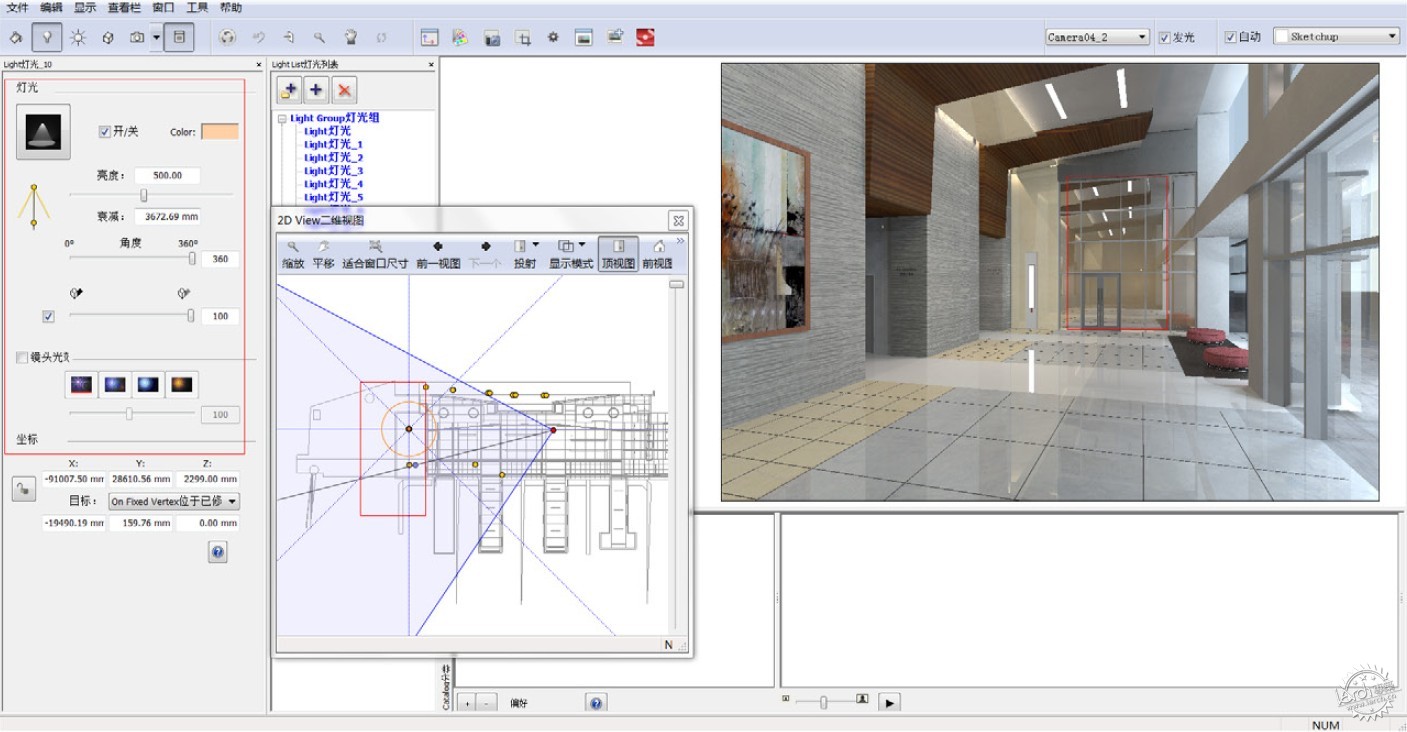
Task: Open the On Fixed Vertex target dropdown
Action: [x=174, y=502]
